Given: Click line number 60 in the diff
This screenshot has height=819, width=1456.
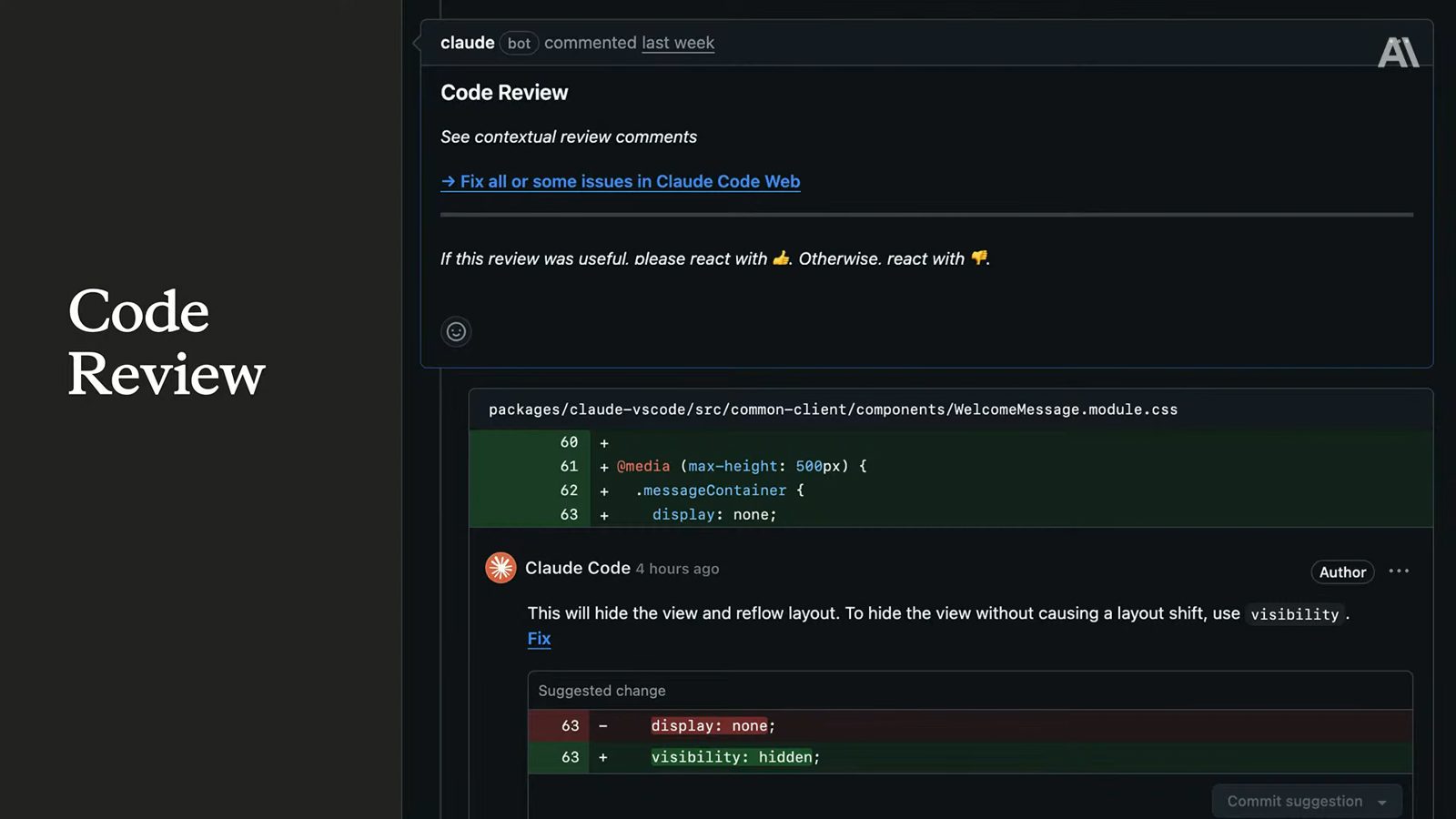Looking at the screenshot, I should (569, 442).
